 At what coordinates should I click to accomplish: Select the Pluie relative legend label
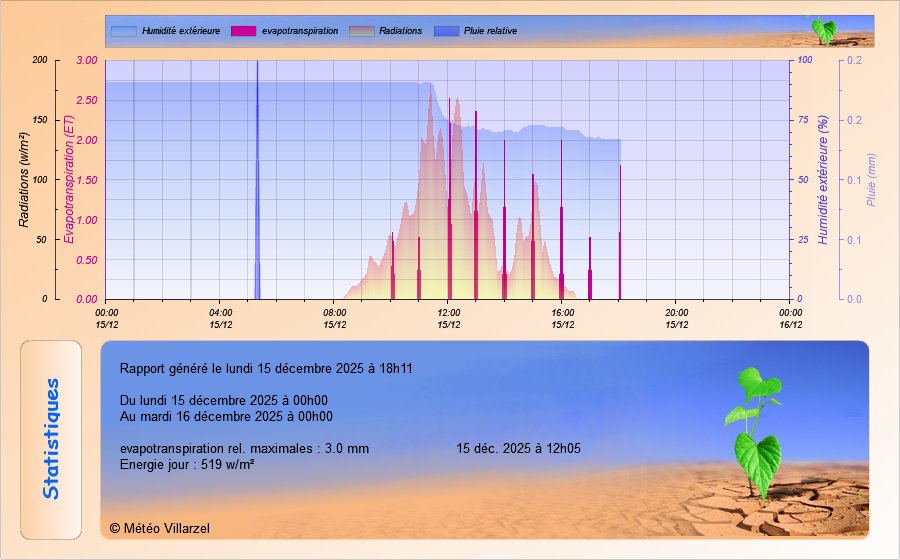(x=491, y=31)
